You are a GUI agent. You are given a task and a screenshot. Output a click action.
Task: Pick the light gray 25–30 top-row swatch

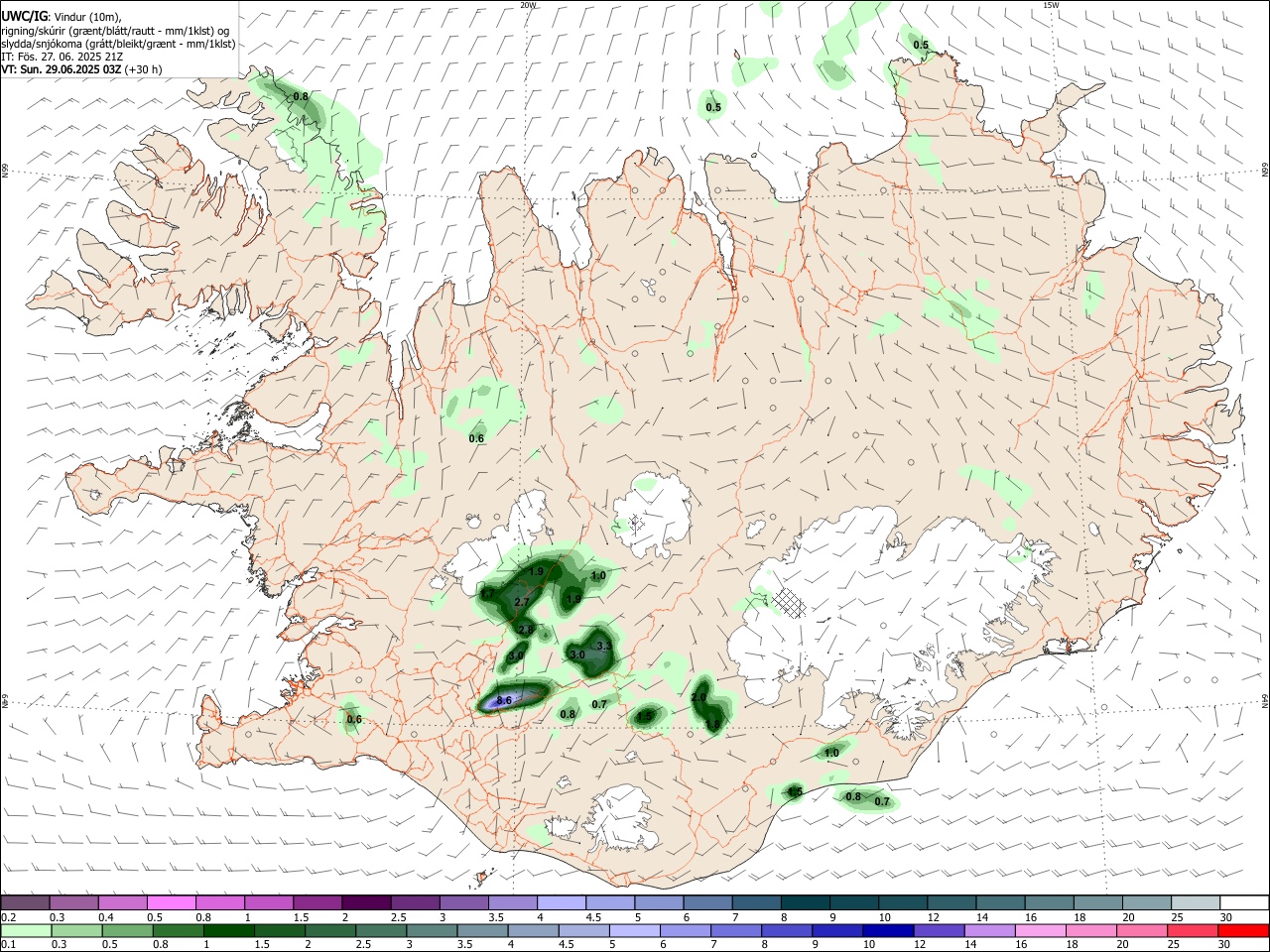point(1195,902)
